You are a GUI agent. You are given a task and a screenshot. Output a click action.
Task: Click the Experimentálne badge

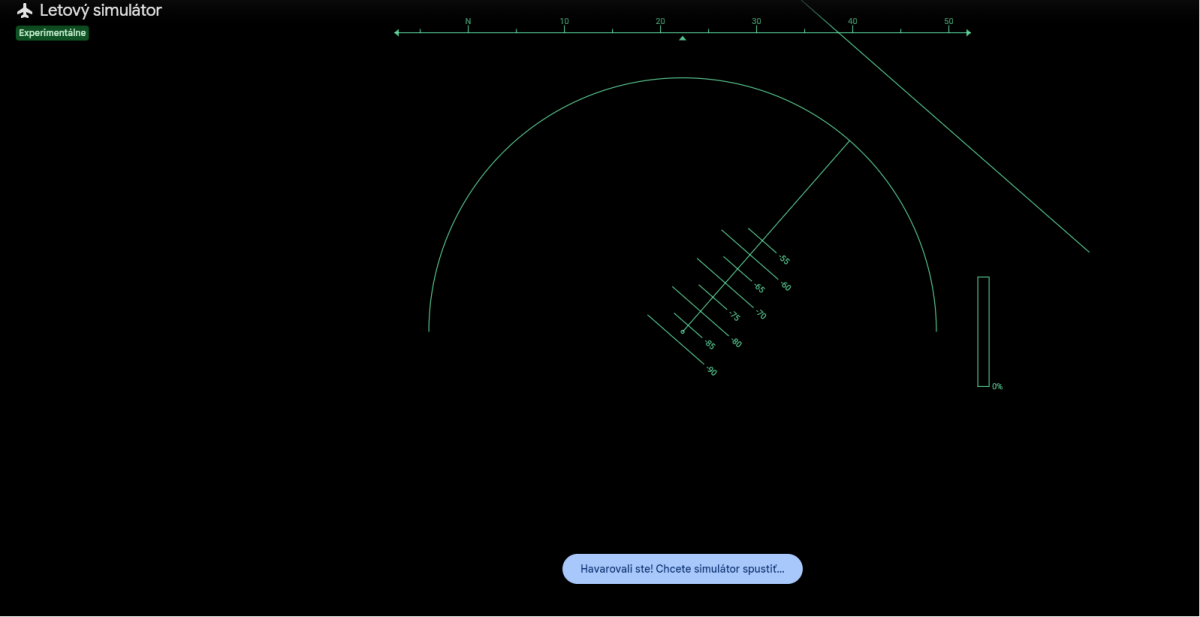coord(52,33)
